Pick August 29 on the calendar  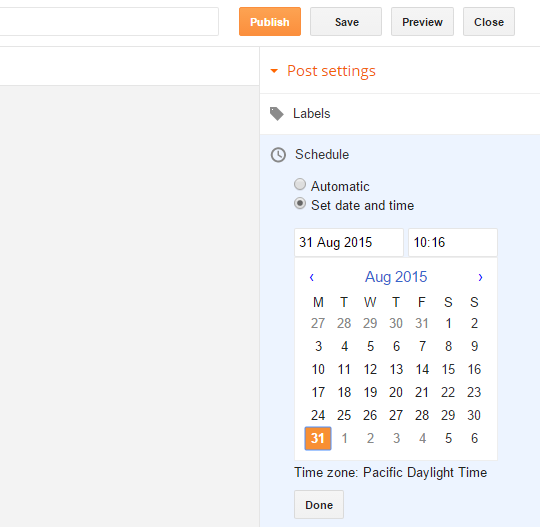(448, 415)
